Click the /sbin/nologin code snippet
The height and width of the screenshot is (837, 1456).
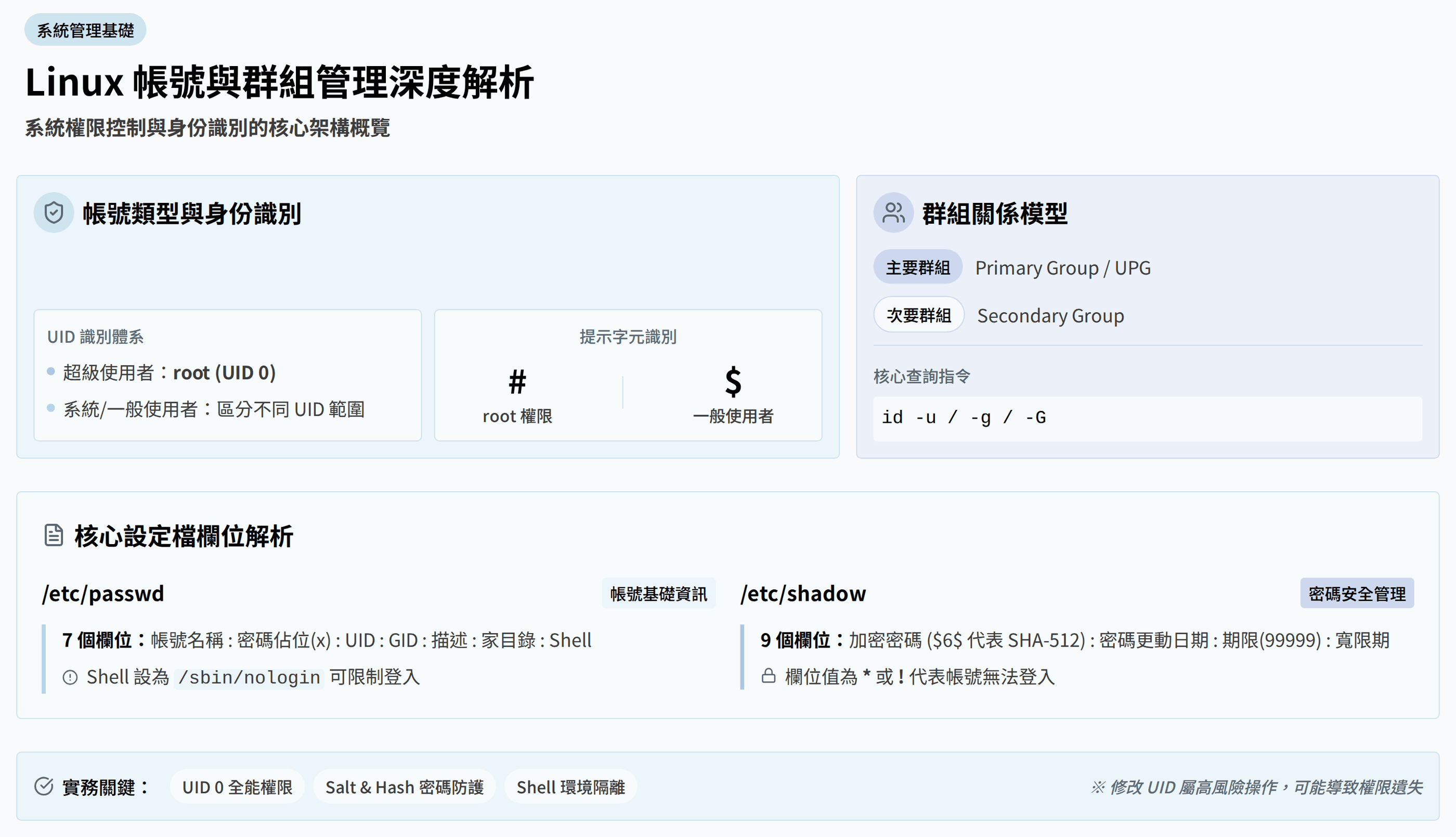click(x=249, y=677)
